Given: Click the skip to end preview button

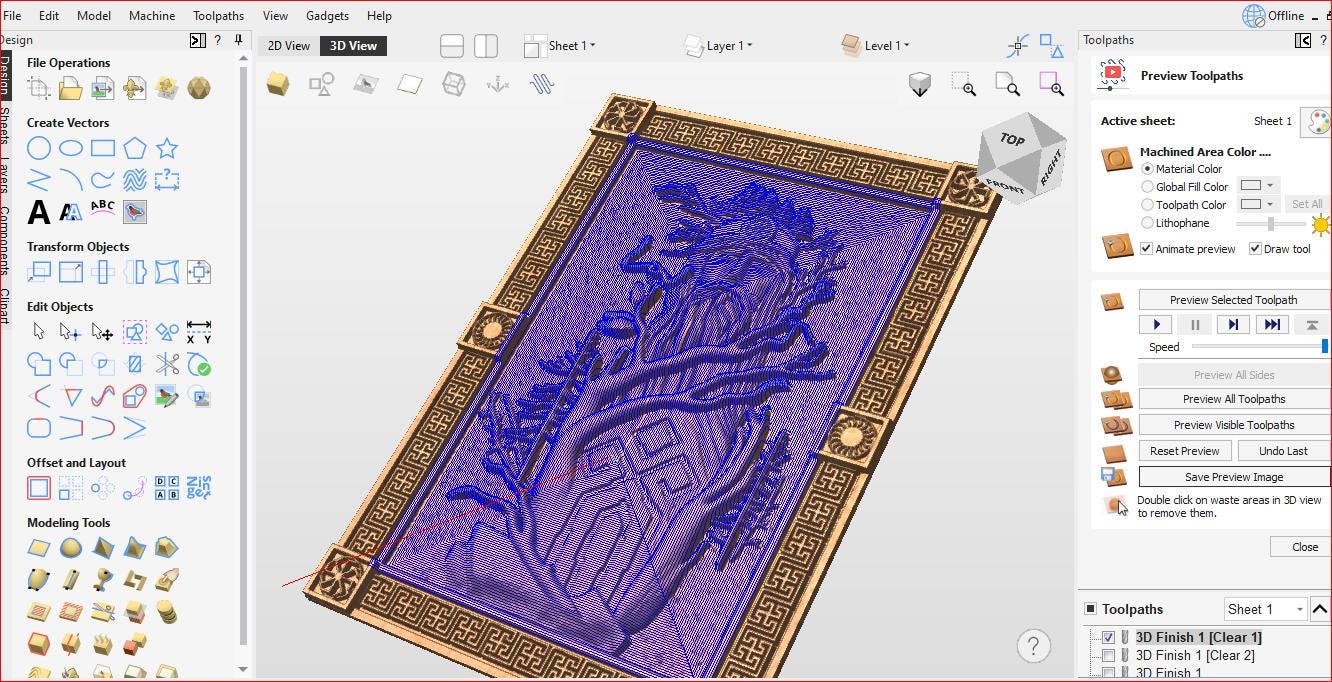Looking at the screenshot, I should 1272,325.
